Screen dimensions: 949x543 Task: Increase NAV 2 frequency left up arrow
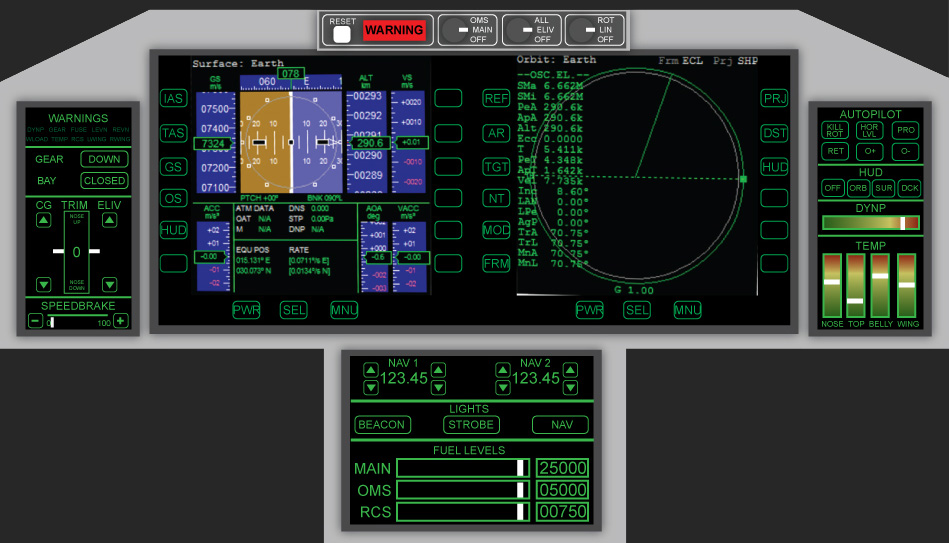point(503,370)
